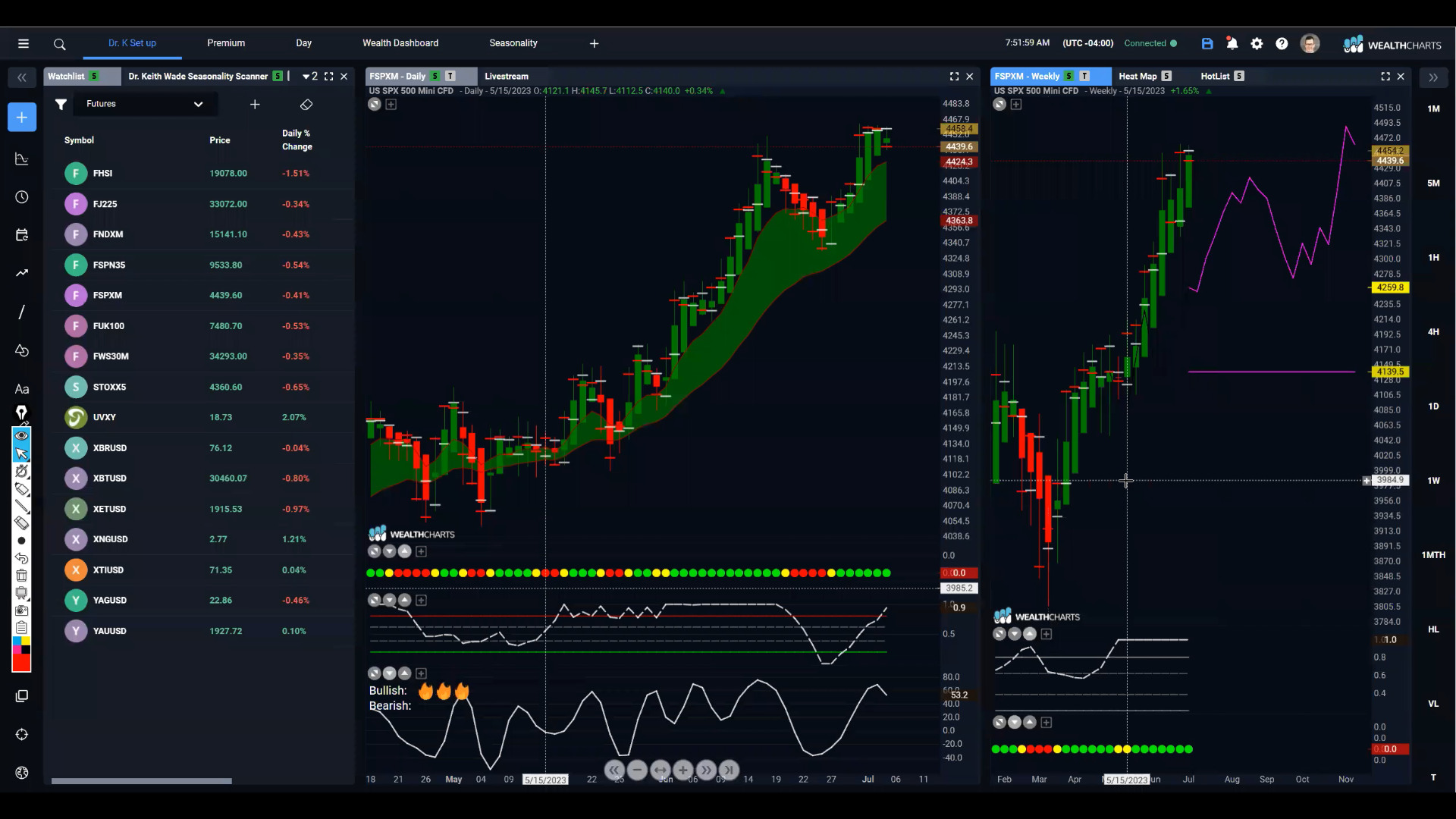1456x819 pixels.
Task: Open the Futures watchlist dropdown
Action: pos(146,104)
